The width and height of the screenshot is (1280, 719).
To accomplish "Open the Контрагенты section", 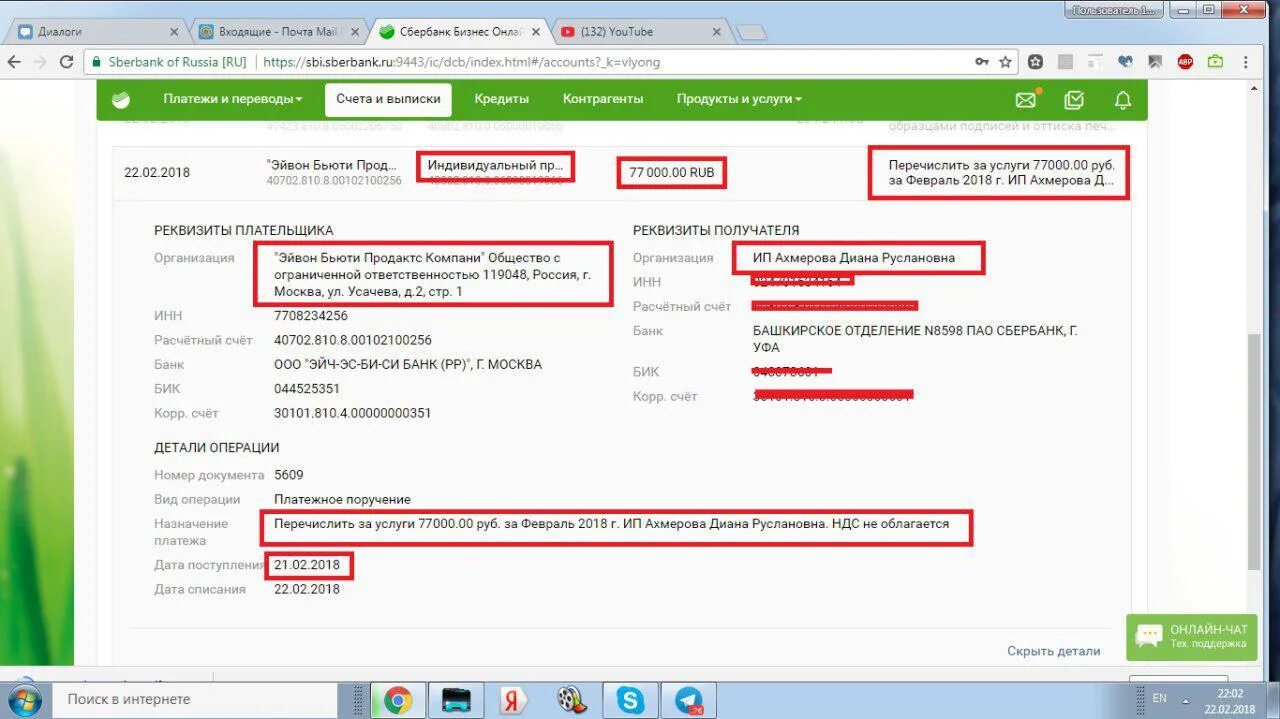I will tap(603, 99).
